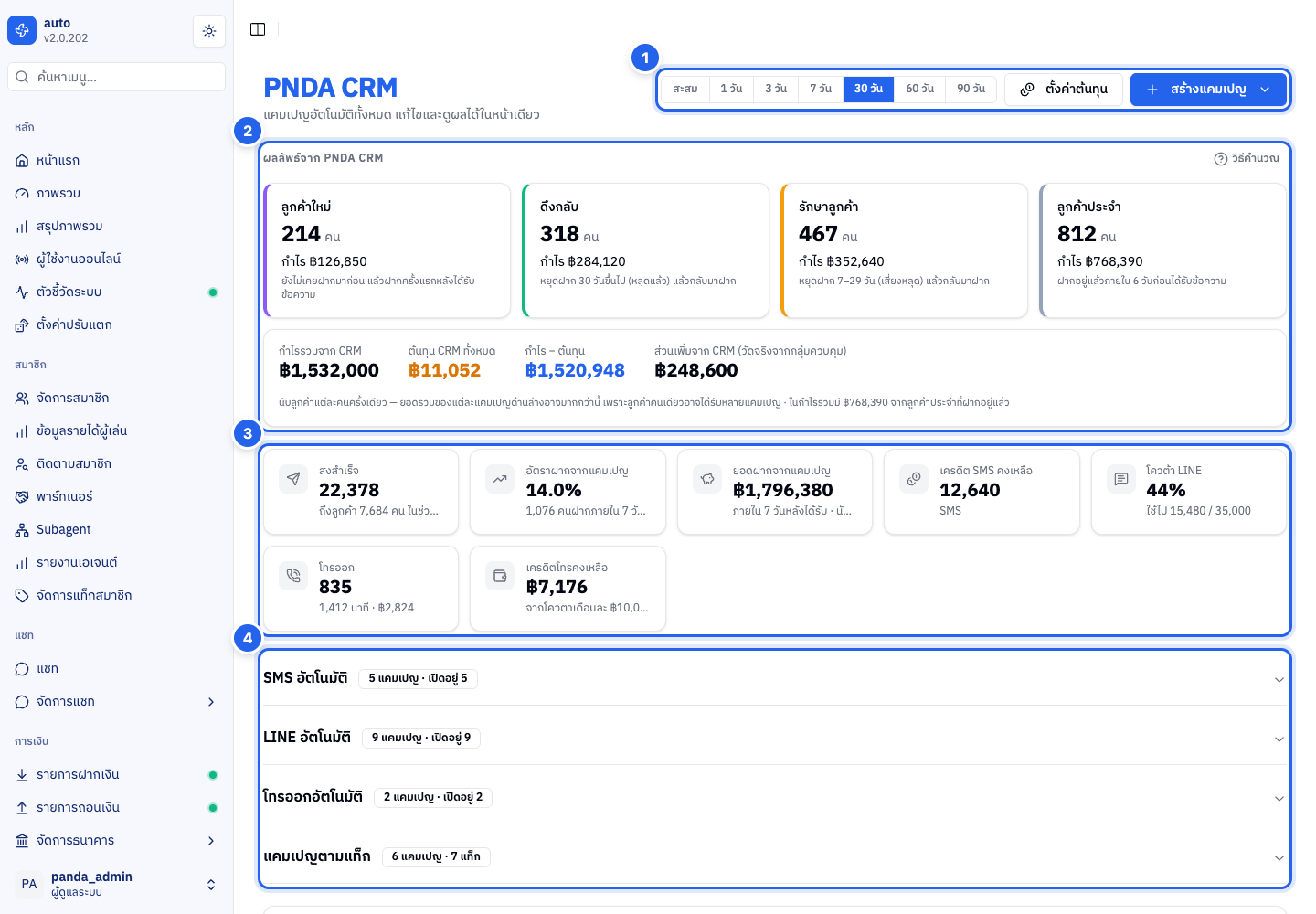
Task: Expand the แคมเปญตามแท็ก section
Action: [775, 856]
